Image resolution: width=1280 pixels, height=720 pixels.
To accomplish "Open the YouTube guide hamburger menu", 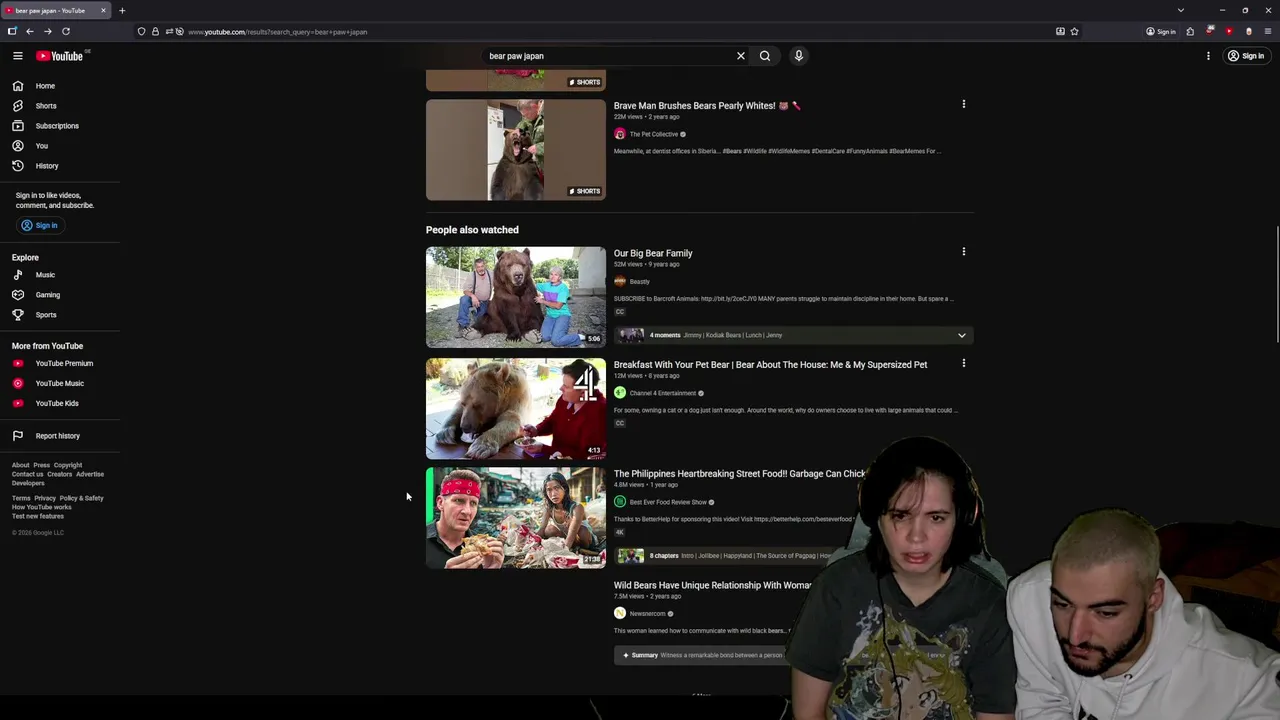I will (18, 56).
